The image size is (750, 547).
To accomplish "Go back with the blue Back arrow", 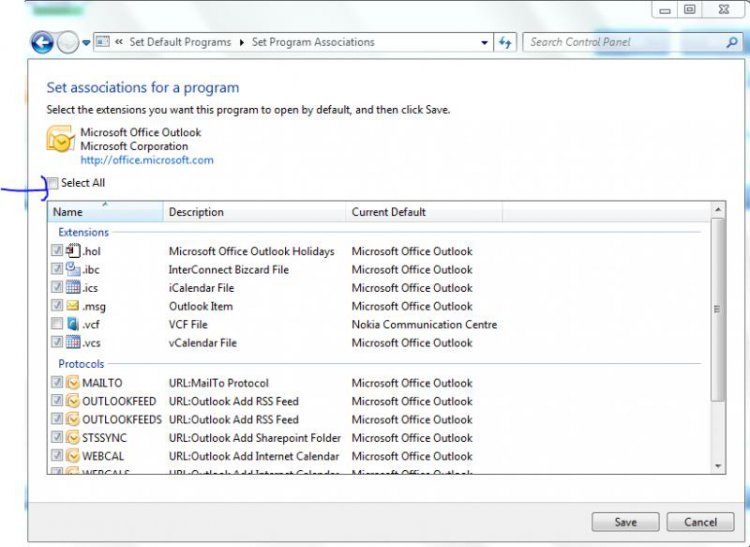I will [x=42, y=43].
